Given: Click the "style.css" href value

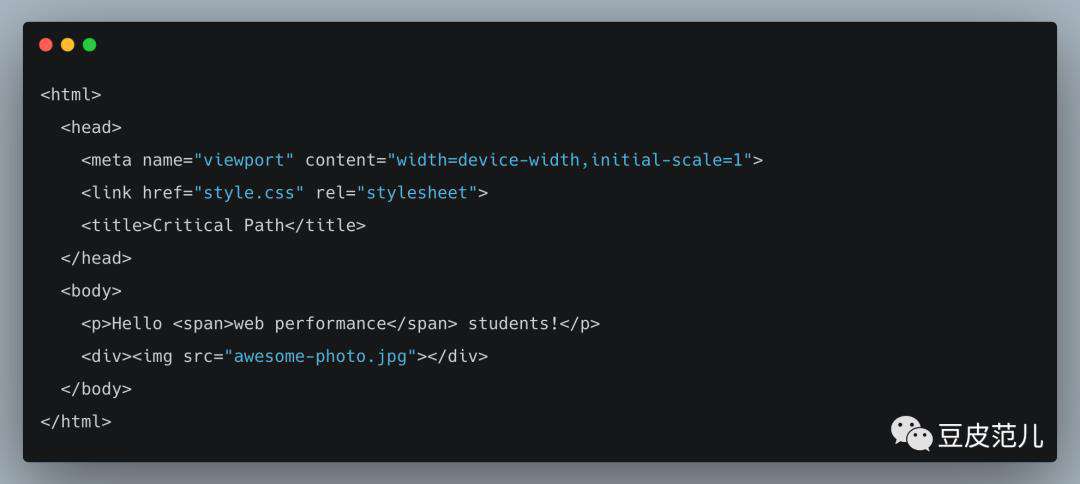Looking at the screenshot, I should [249, 193].
